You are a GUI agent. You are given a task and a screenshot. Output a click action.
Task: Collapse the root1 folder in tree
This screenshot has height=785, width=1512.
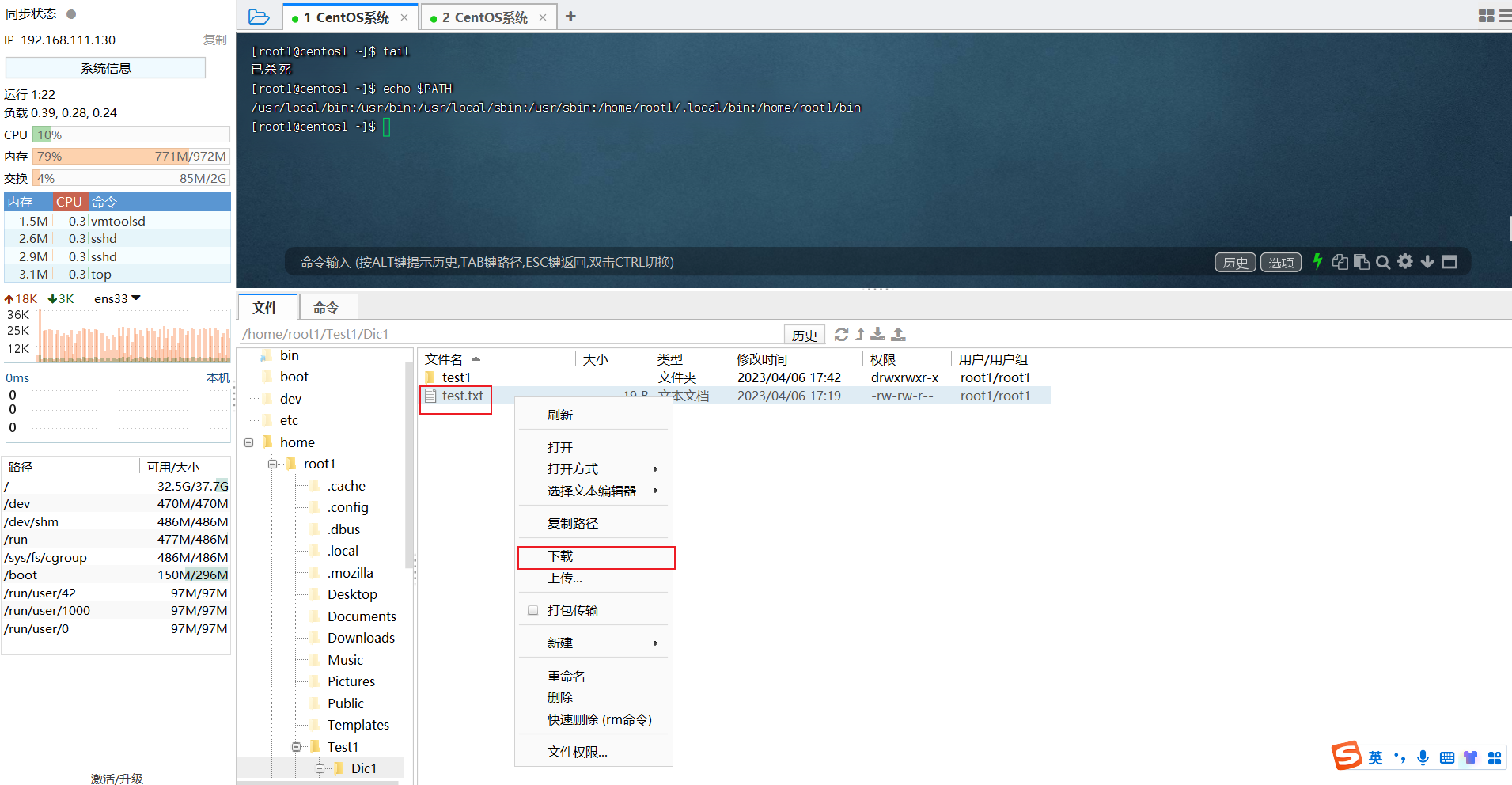coord(272,464)
